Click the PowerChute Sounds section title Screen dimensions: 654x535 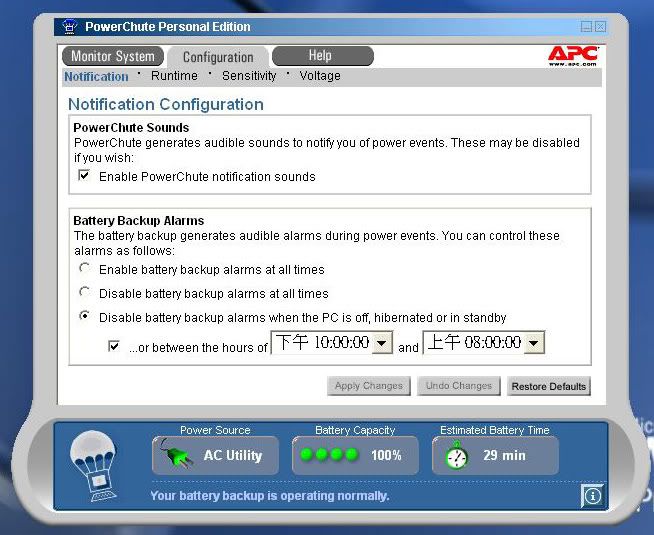tap(131, 127)
